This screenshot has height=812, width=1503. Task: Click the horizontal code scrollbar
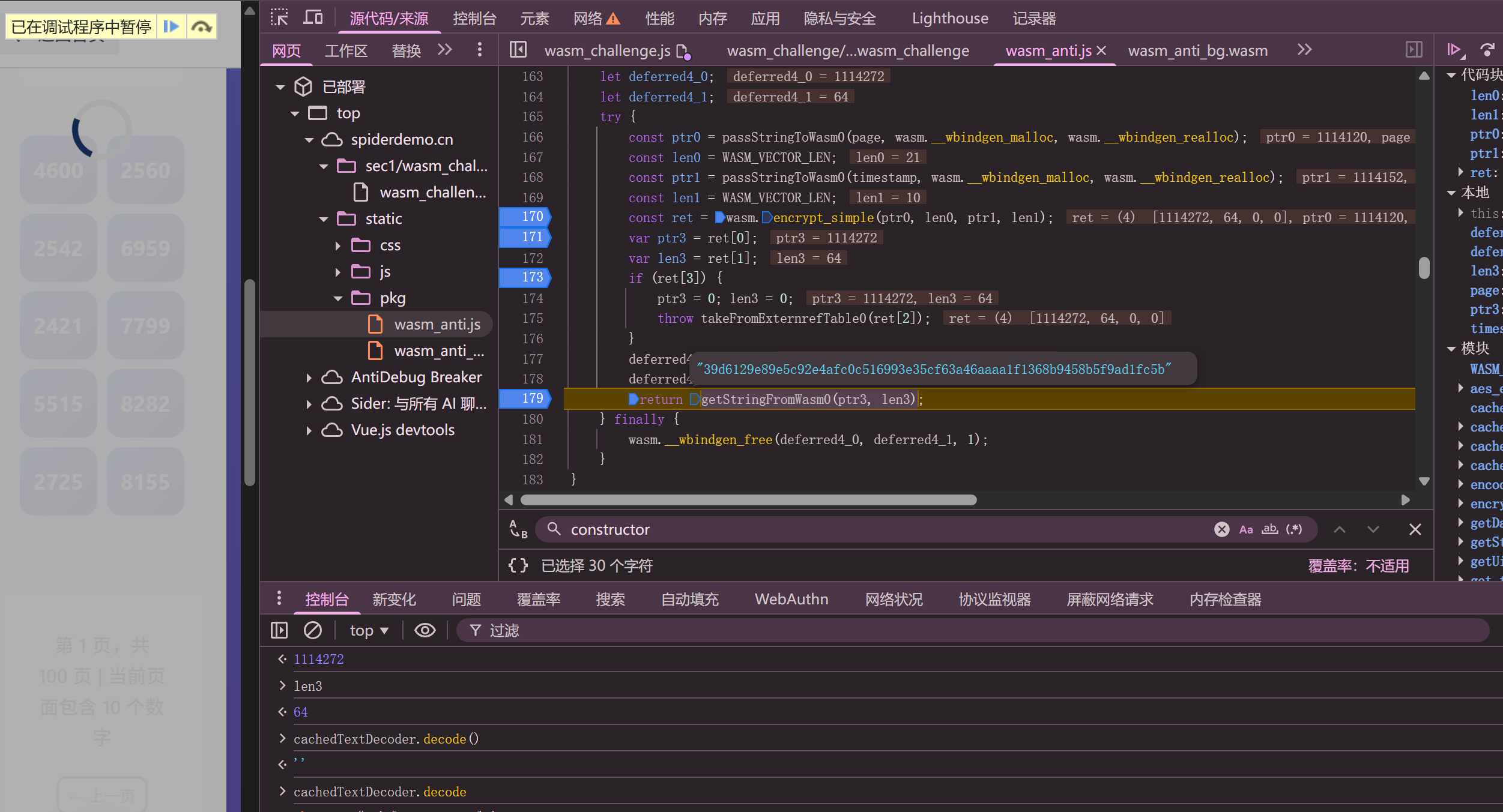[748, 500]
